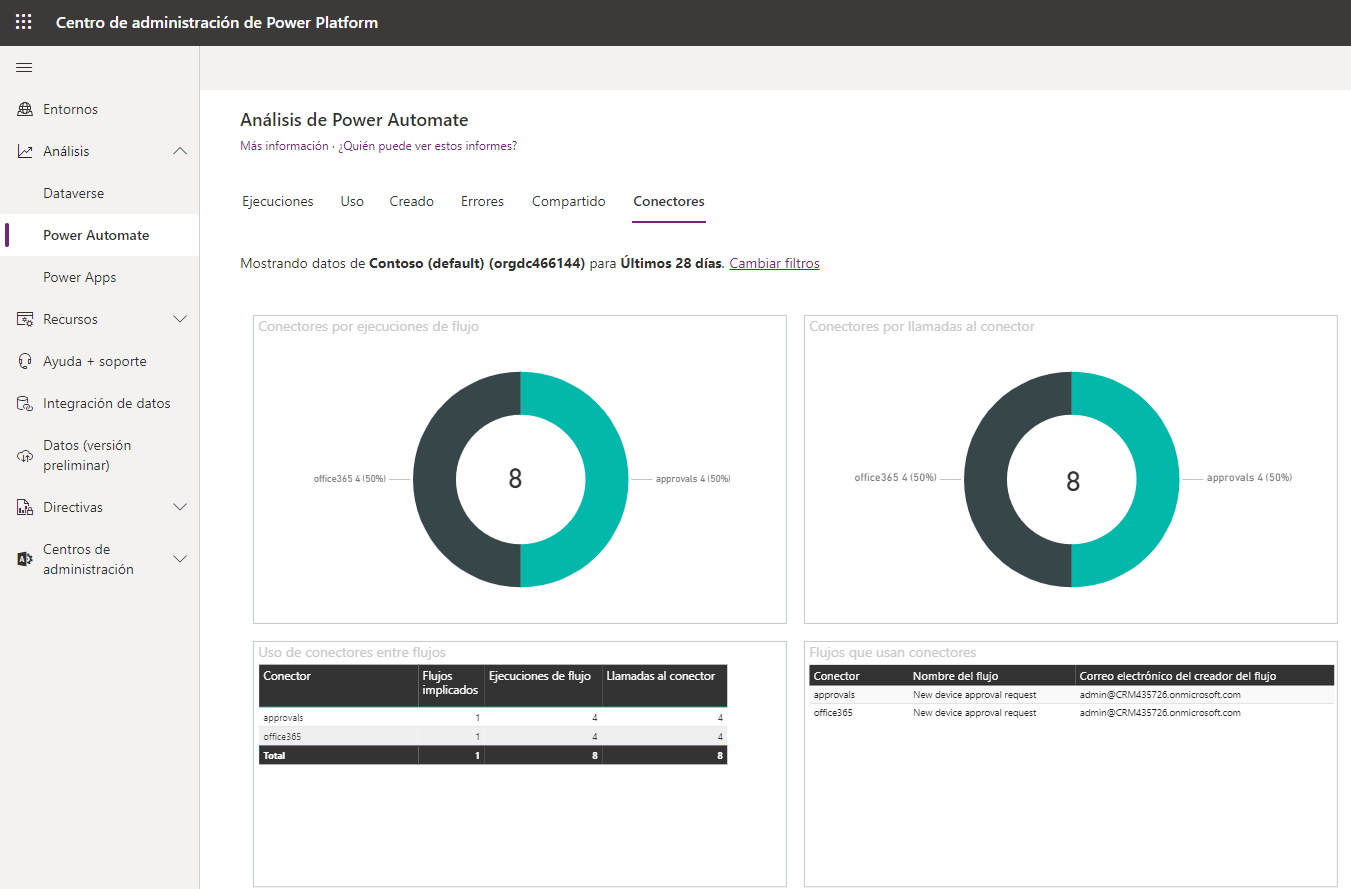Click the Centros de administración icon
The image size is (1351, 889).
[25, 560]
